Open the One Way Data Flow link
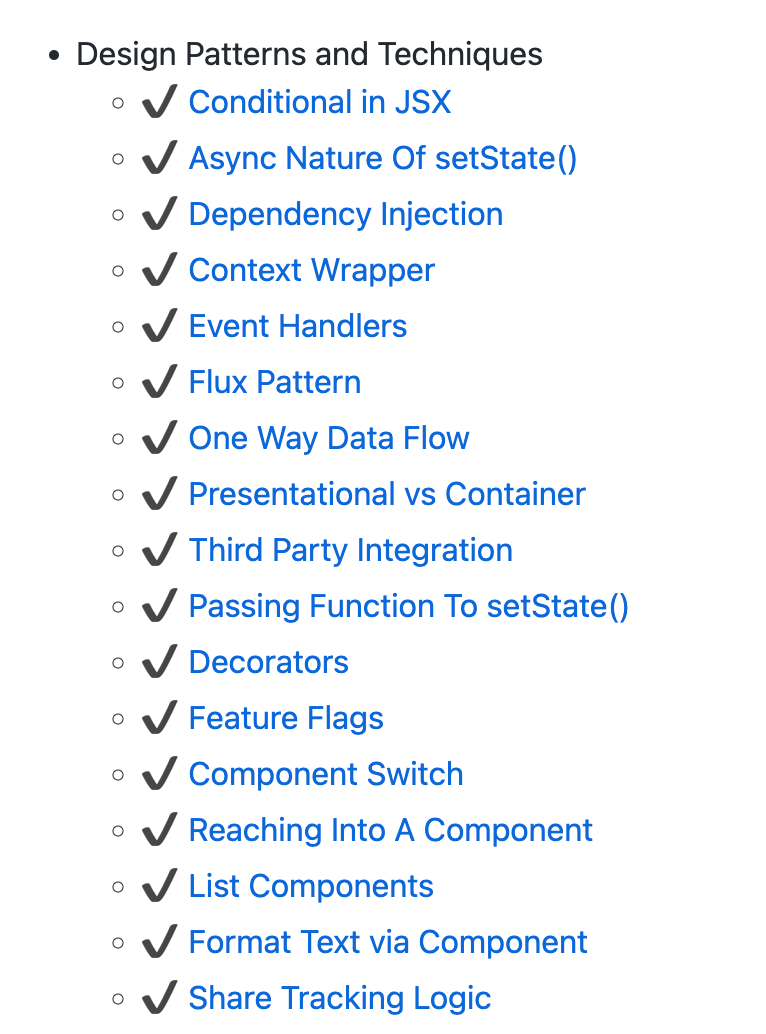Viewport: 766px width, 1034px height. [328, 438]
